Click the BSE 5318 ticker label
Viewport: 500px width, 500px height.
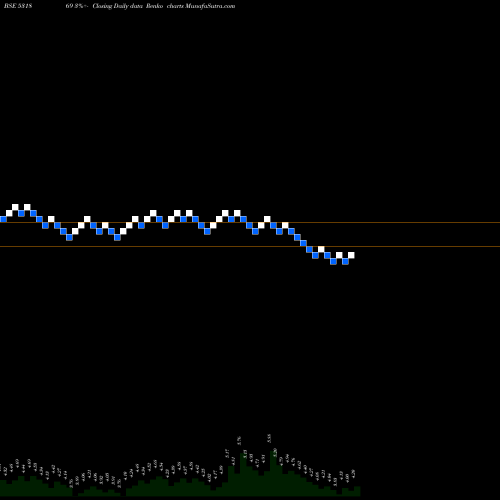pyautogui.click(x=18, y=6)
